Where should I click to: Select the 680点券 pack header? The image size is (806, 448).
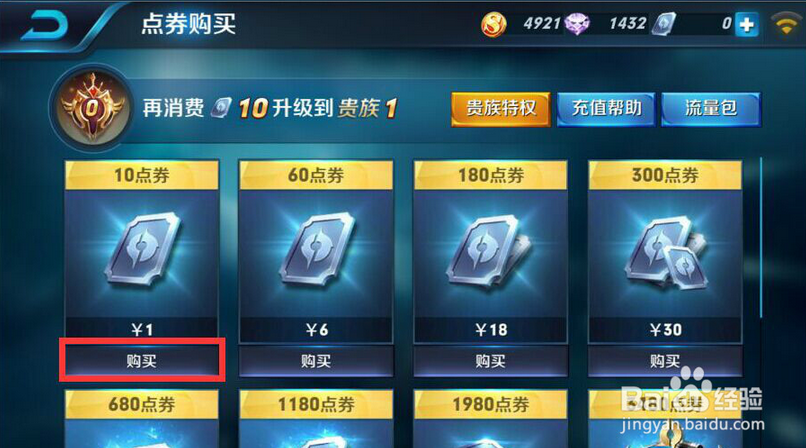coord(142,404)
